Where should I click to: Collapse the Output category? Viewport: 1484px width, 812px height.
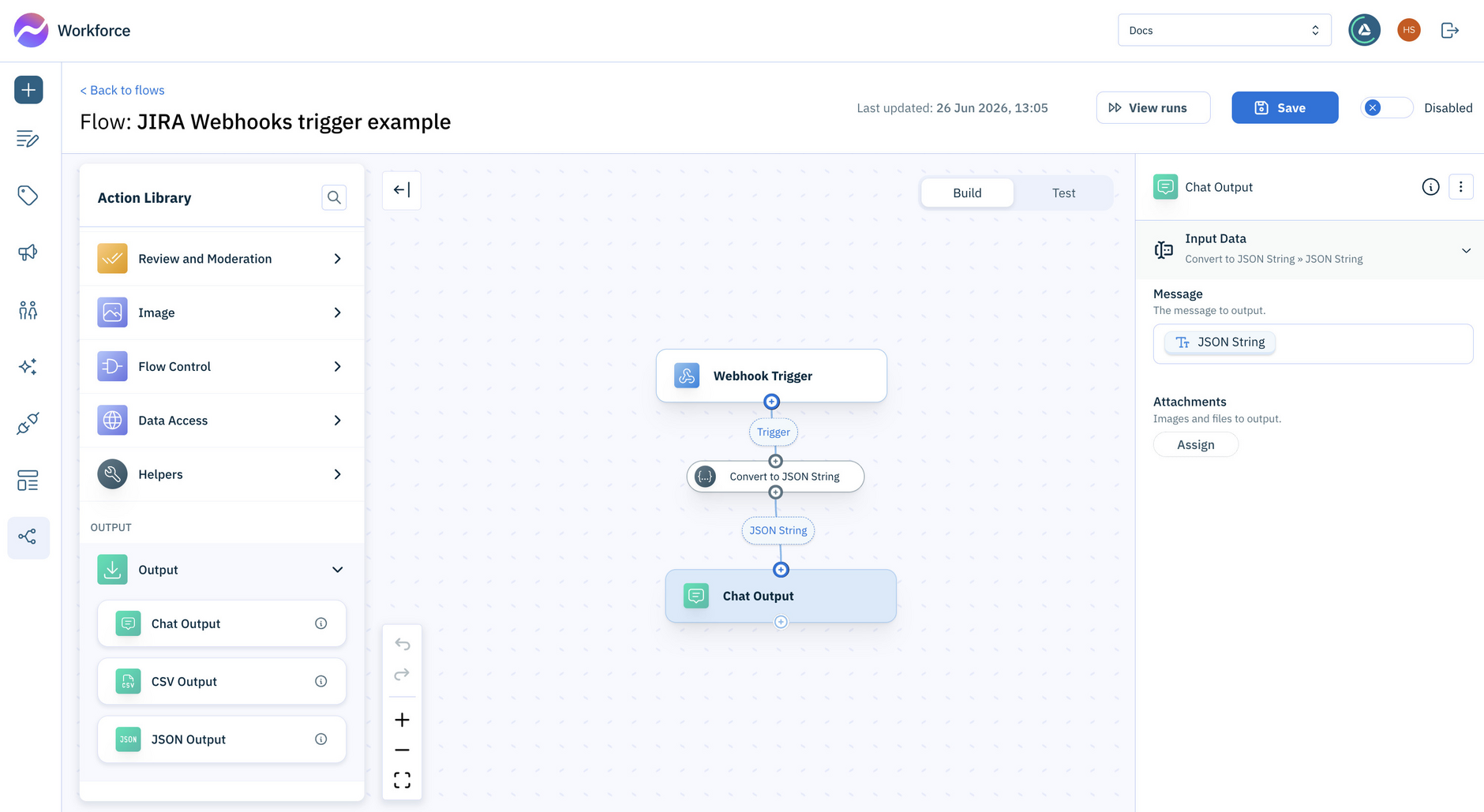coord(222,570)
